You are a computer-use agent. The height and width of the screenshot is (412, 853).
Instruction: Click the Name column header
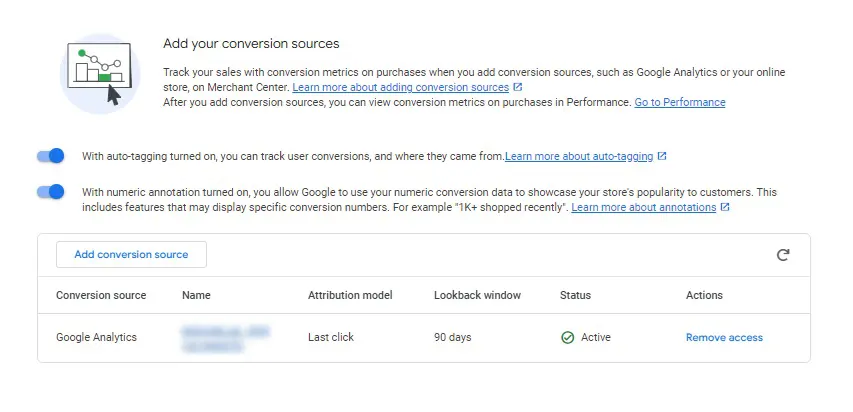pyautogui.click(x=196, y=295)
